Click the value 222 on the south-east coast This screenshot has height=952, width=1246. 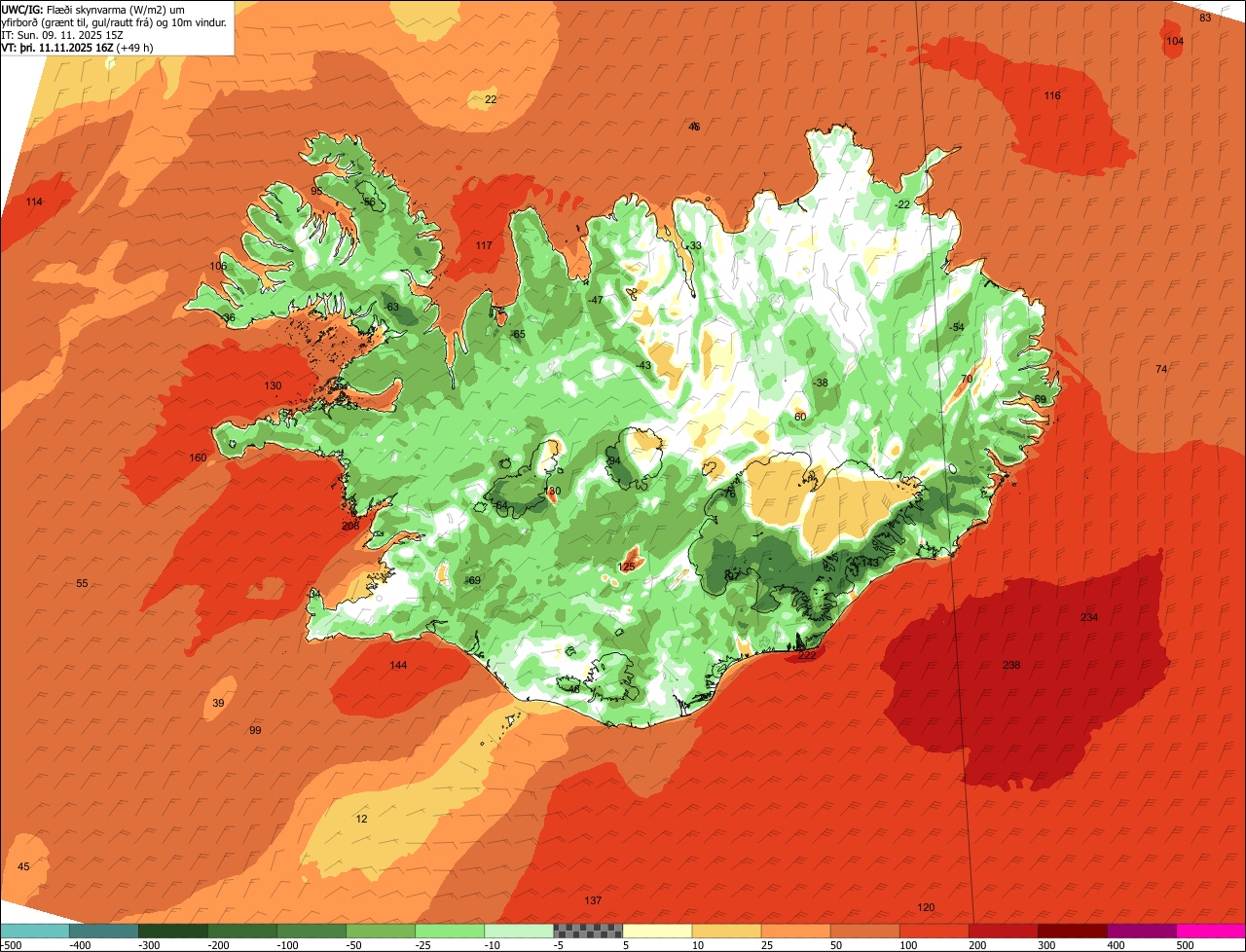coord(807,655)
